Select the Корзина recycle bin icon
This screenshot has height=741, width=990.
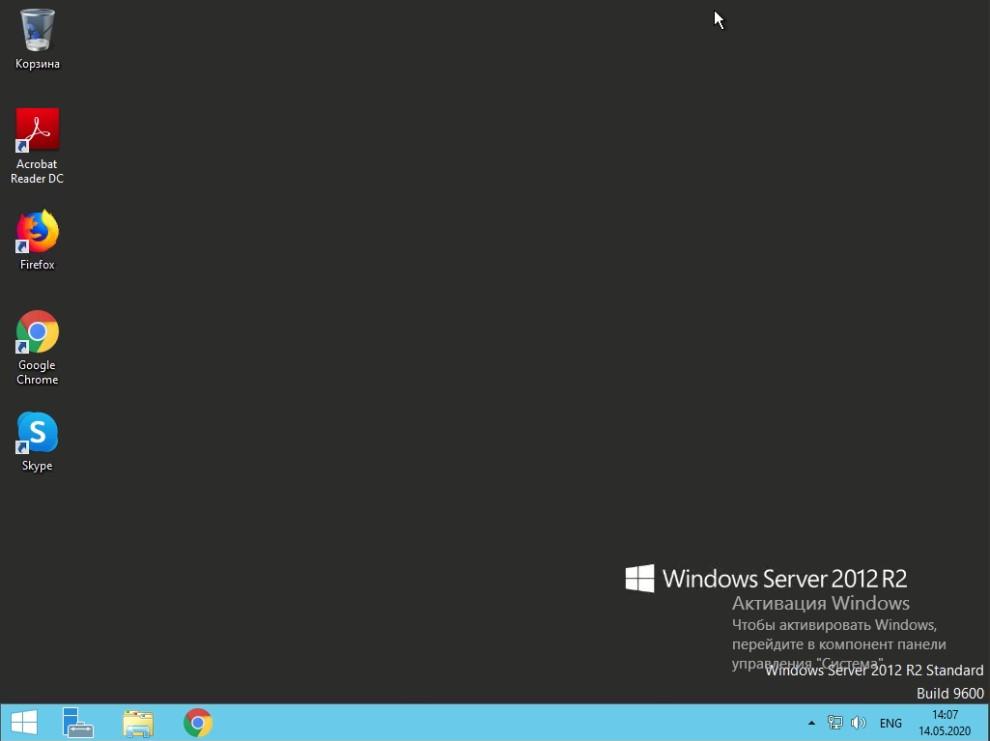click(x=37, y=30)
